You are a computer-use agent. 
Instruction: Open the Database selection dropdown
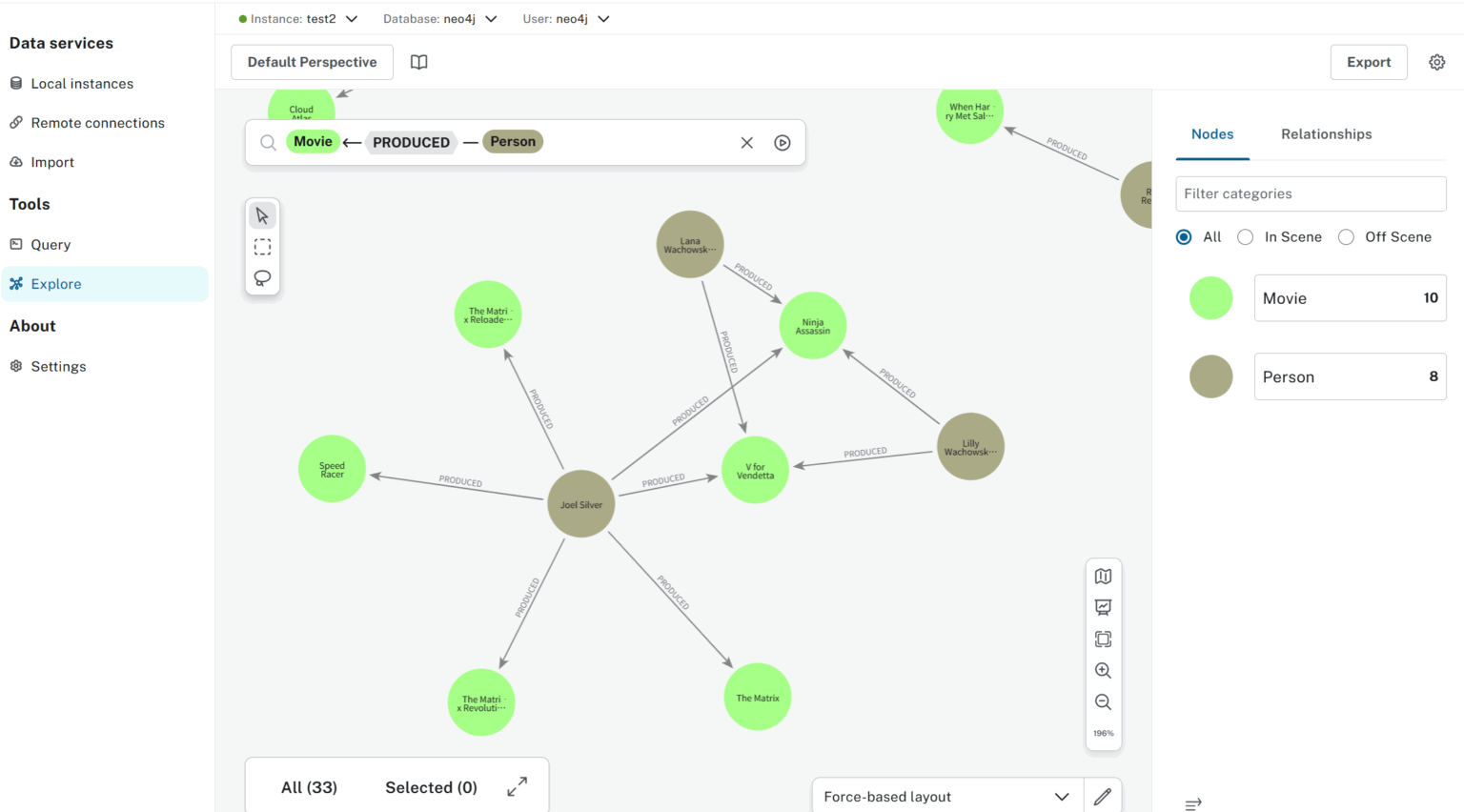pos(491,18)
